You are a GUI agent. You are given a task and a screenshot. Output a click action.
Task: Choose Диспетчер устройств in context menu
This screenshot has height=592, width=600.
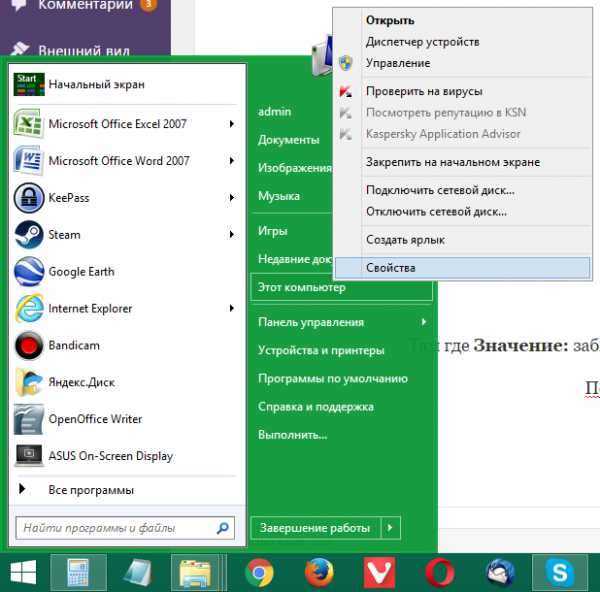[464, 42]
